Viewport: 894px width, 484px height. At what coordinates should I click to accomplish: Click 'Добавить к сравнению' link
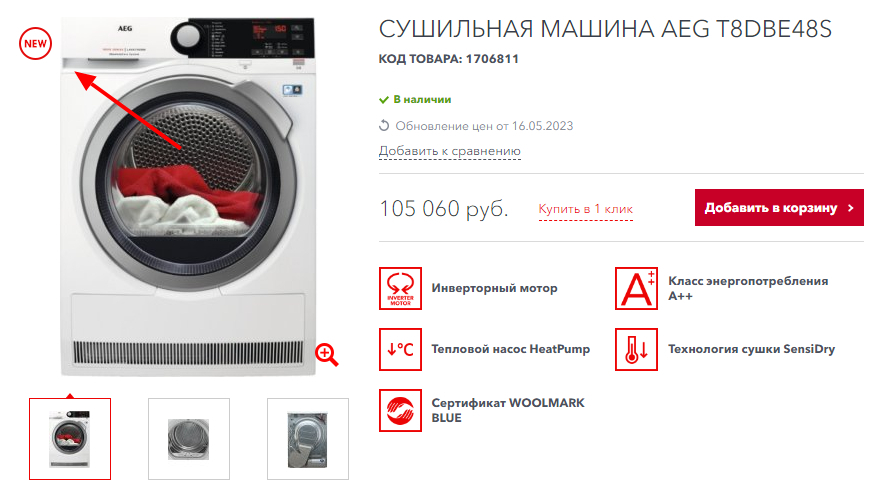click(449, 151)
